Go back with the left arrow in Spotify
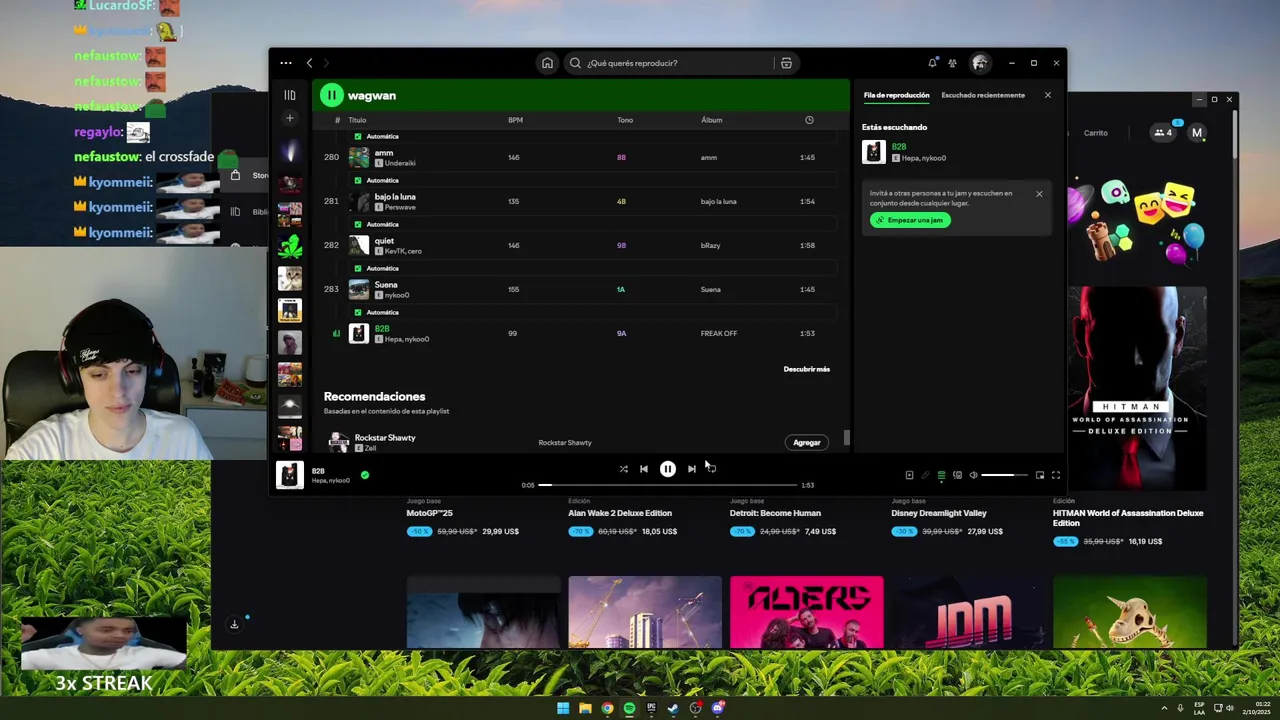1280x720 pixels. click(310, 63)
